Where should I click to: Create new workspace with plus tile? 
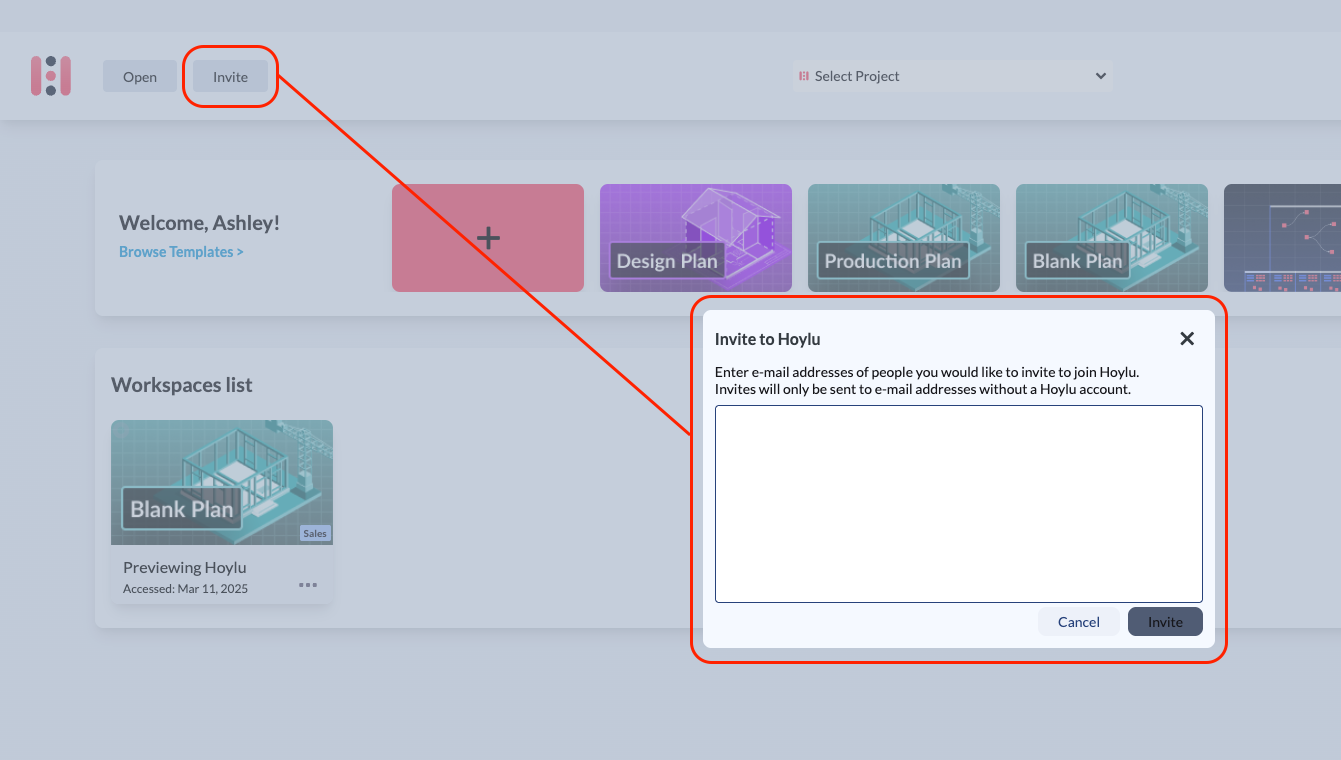pyautogui.click(x=488, y=238)
